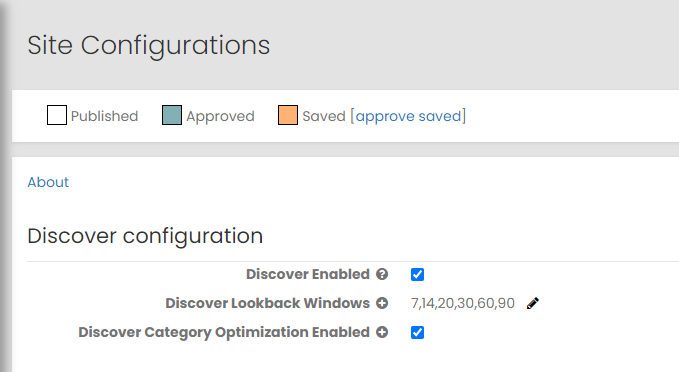
Task: Click the Discover Enabled help question icon
Action: coord(382,274)
